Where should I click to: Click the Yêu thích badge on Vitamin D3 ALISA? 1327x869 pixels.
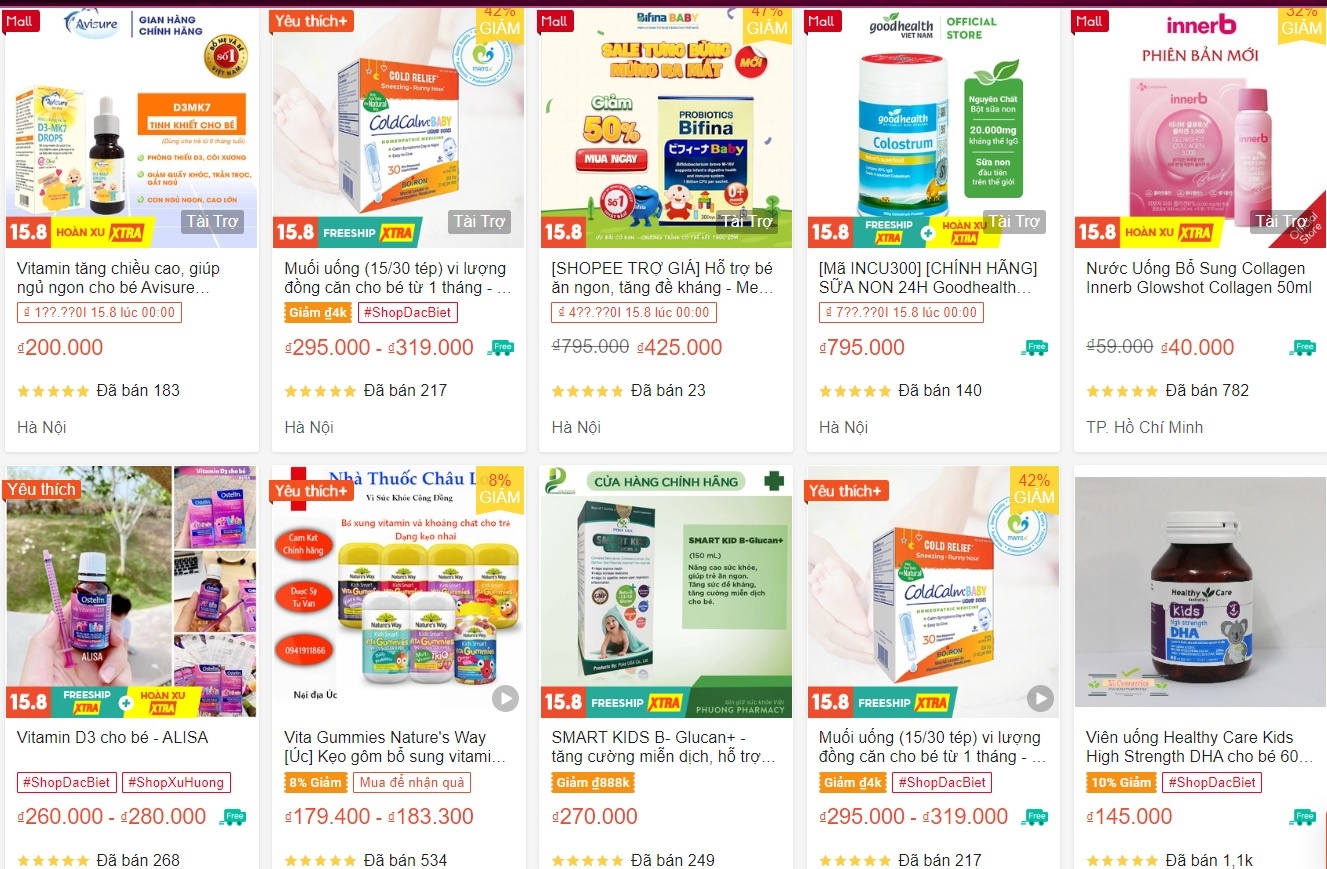click(42, 489)
